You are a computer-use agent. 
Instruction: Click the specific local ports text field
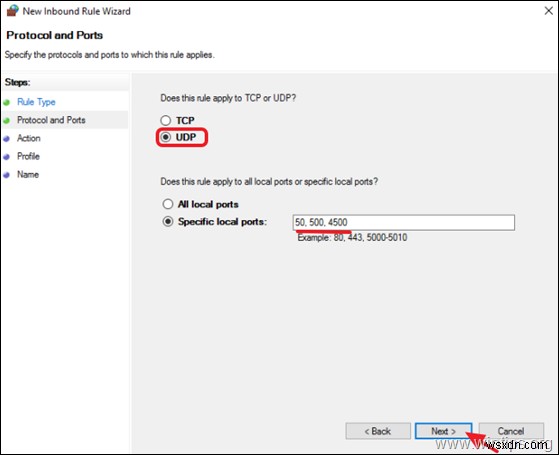click(x=404, y=223)
